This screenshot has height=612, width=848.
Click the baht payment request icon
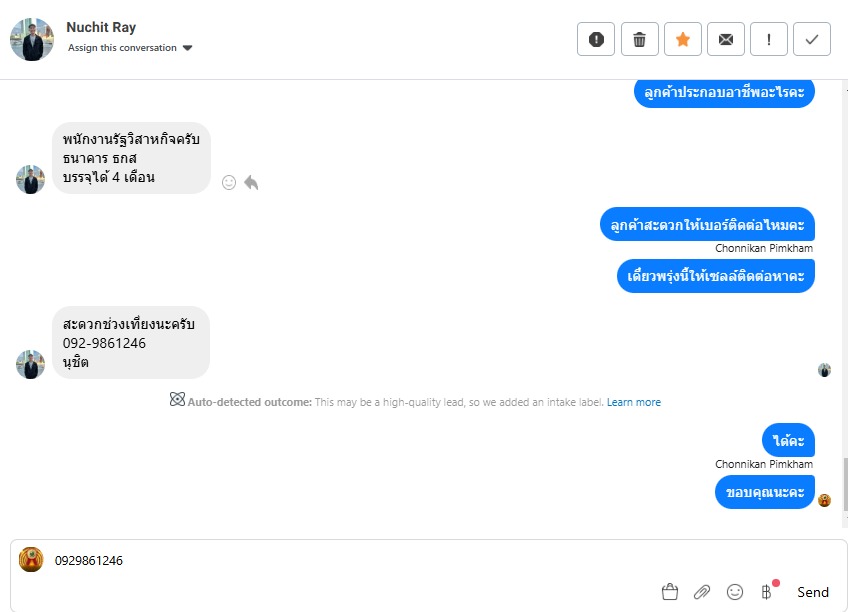coord(767,592)
